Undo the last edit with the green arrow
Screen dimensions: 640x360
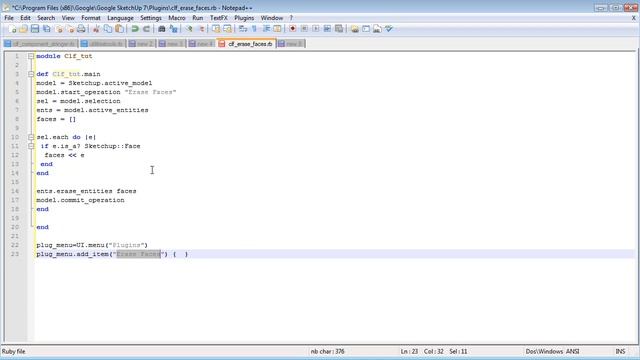pyautogui.click(x=135, y=29)
